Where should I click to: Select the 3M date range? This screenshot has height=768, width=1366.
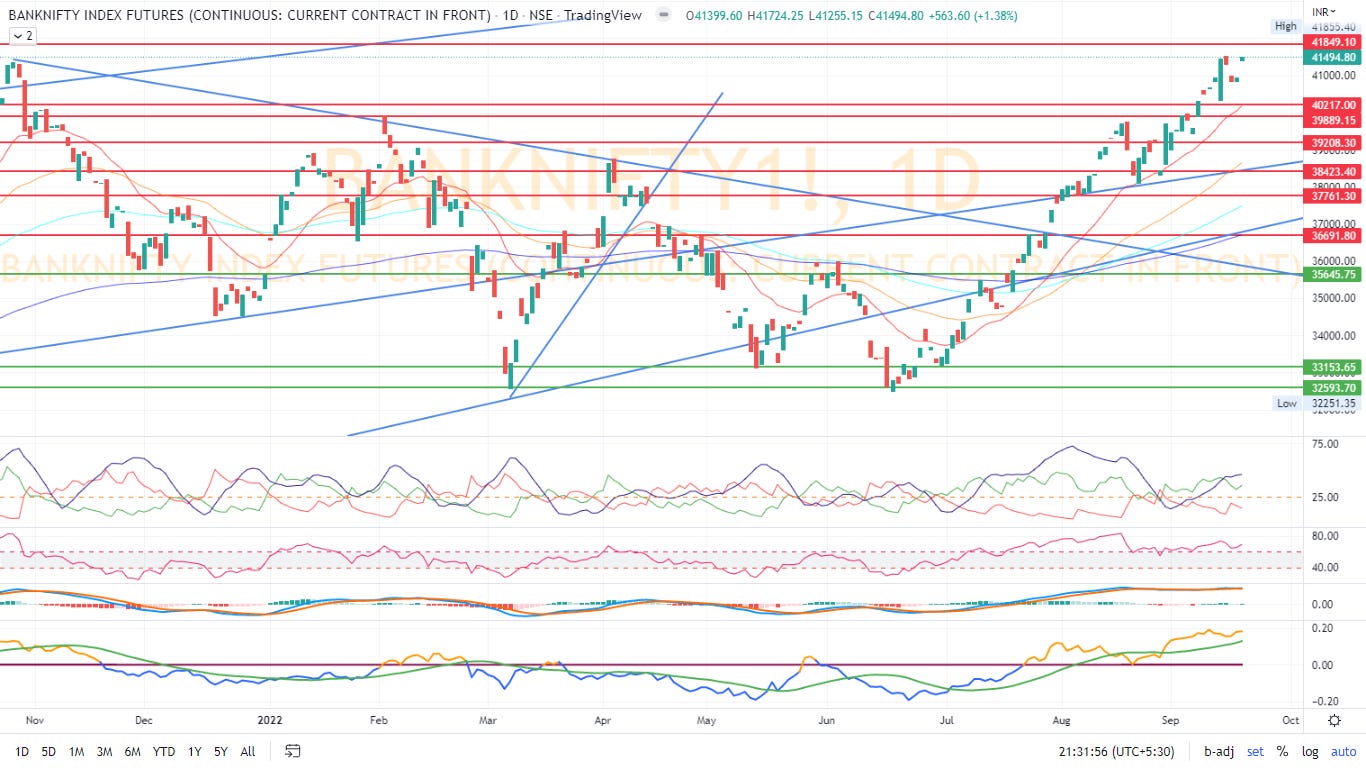(104, 751)
